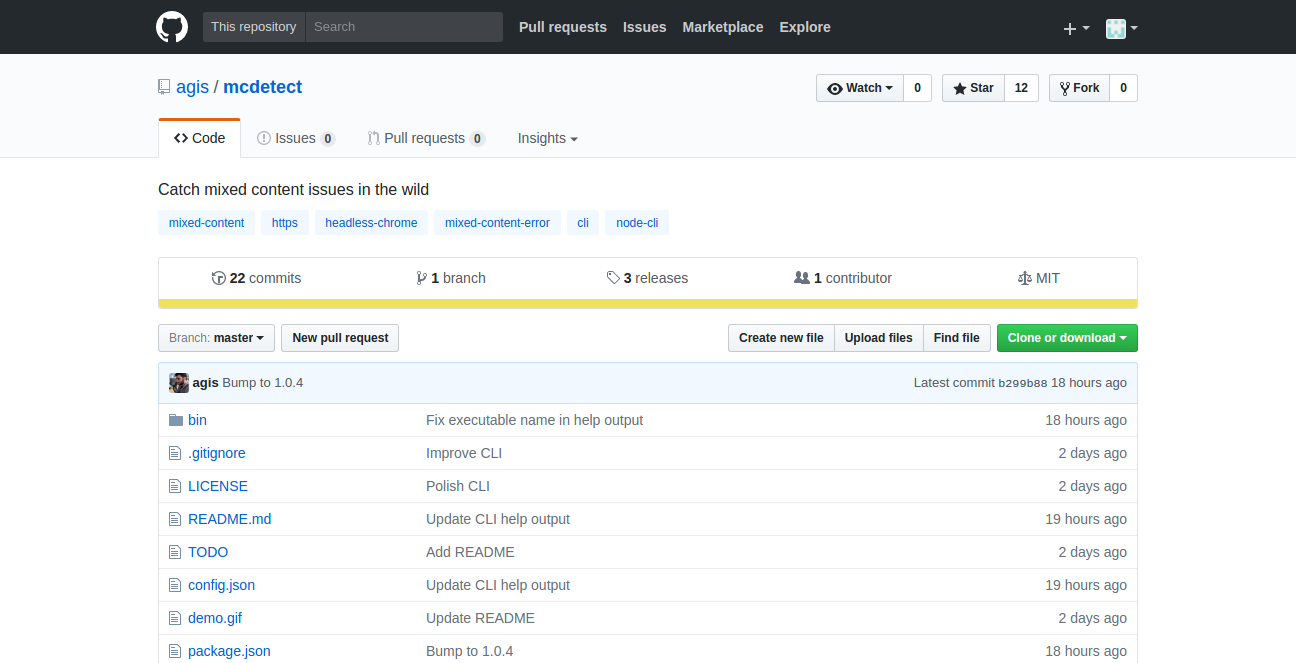The width and height of the screenshot is (1296, 663).
Task: Focus the Search input field
Action: click(x=404, y=27)
